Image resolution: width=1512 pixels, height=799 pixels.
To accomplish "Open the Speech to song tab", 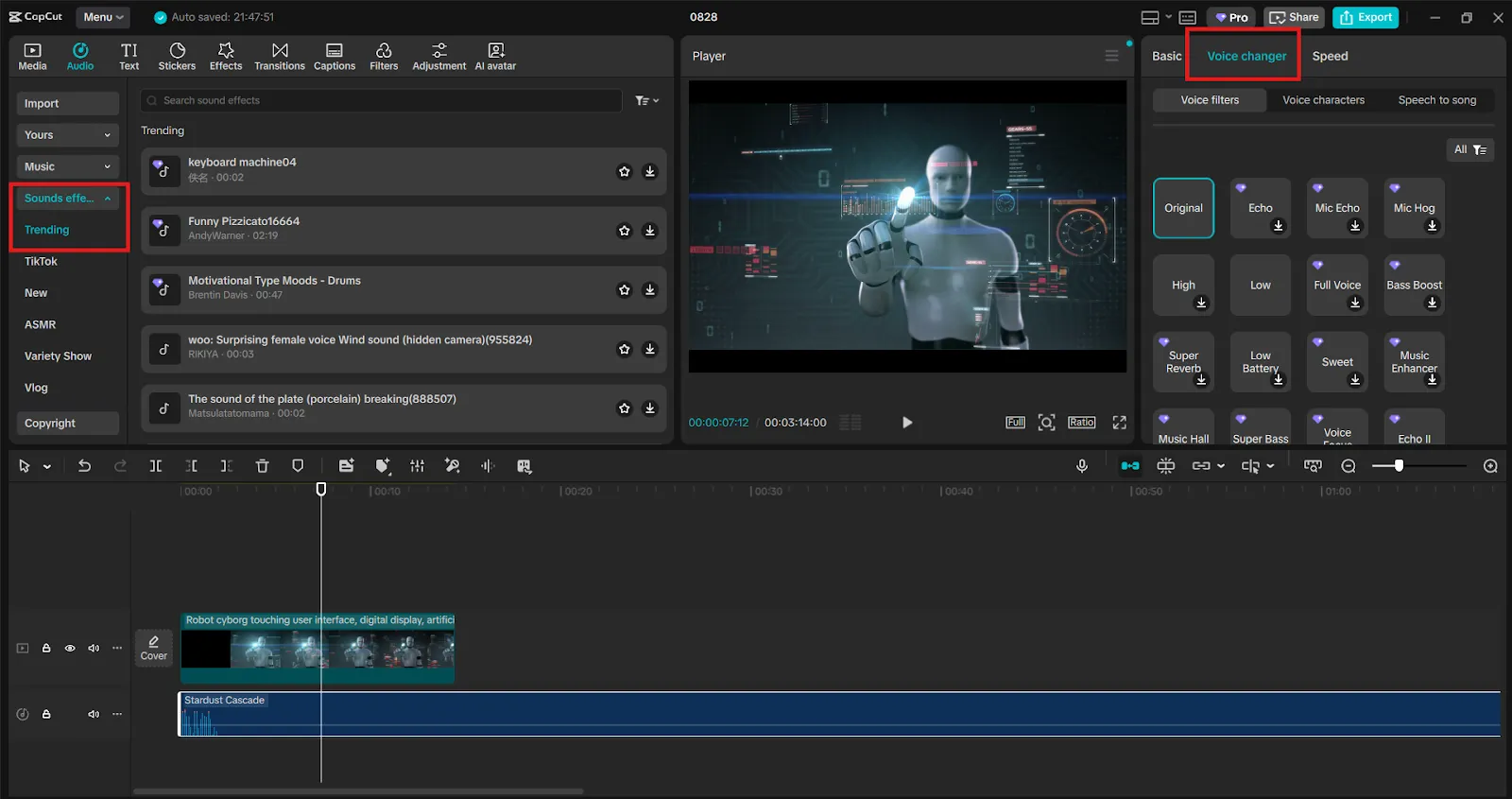I will (1436, 100).
